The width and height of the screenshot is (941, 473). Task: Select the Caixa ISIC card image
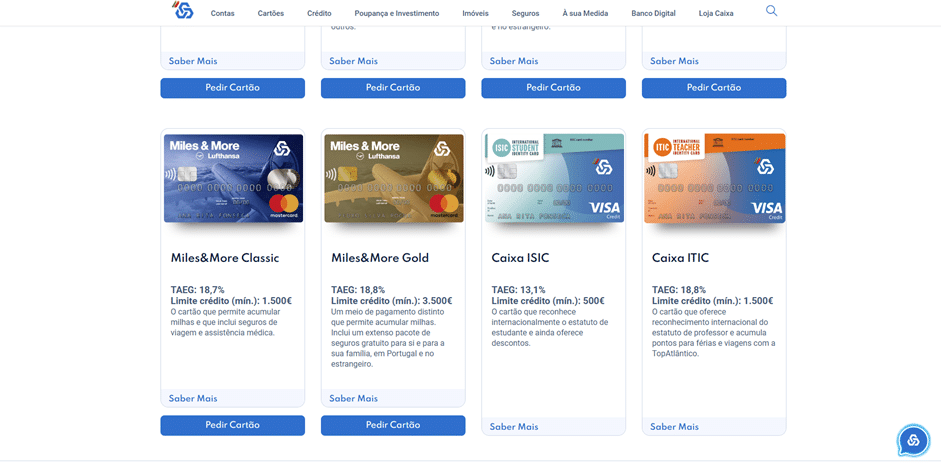click(x=553, y=178)
